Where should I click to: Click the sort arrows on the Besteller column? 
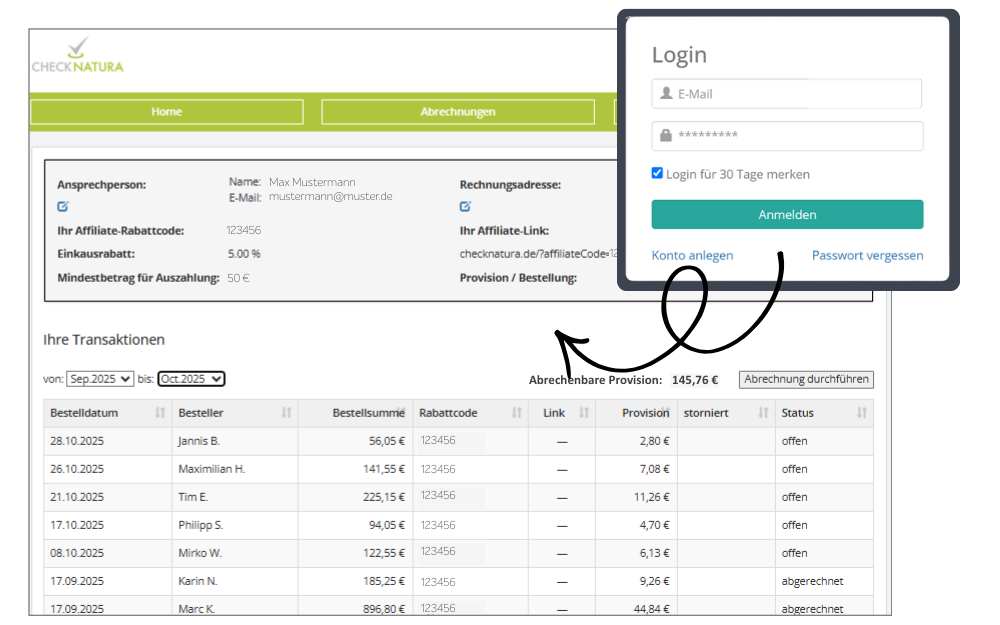click(x=287, y=412)
